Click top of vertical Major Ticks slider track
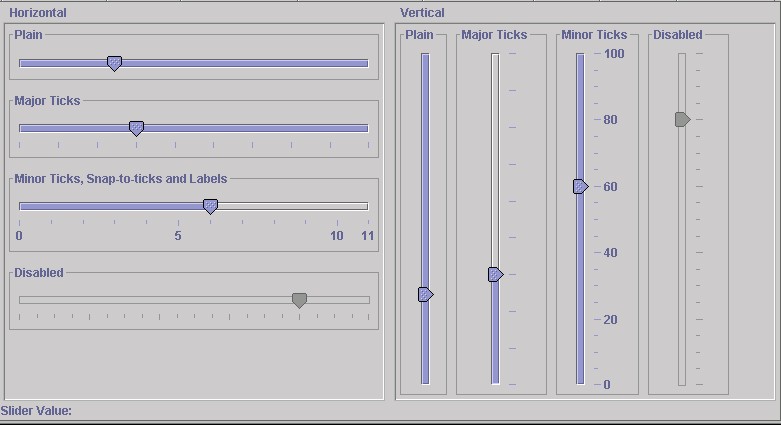This screenshot has width=781, height=425. [x=495, y=58]
